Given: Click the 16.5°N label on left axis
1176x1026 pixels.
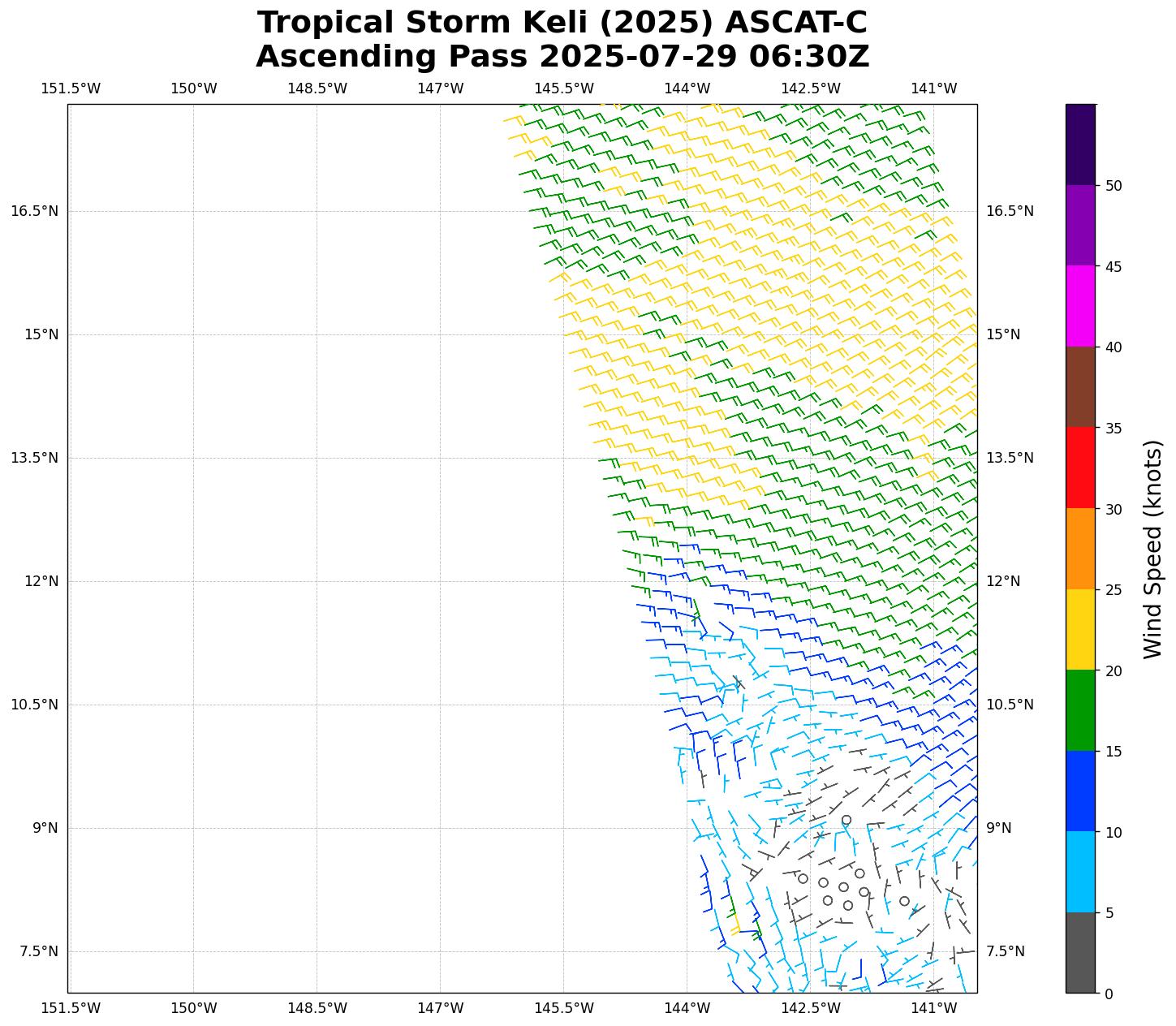Looking at the screenshot, I should coord(34,211).
